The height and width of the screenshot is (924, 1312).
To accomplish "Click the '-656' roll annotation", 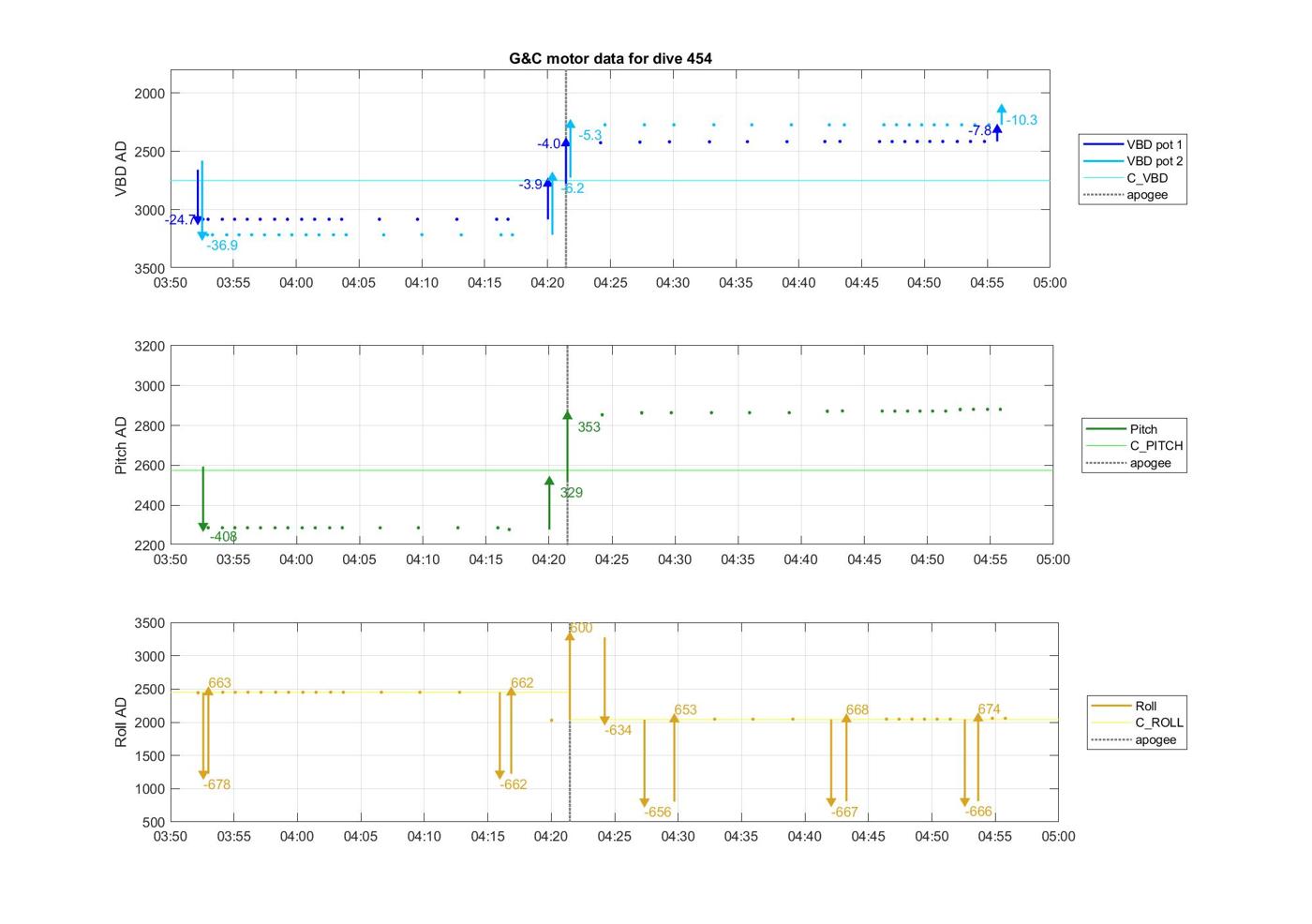I will coord(658,812).
